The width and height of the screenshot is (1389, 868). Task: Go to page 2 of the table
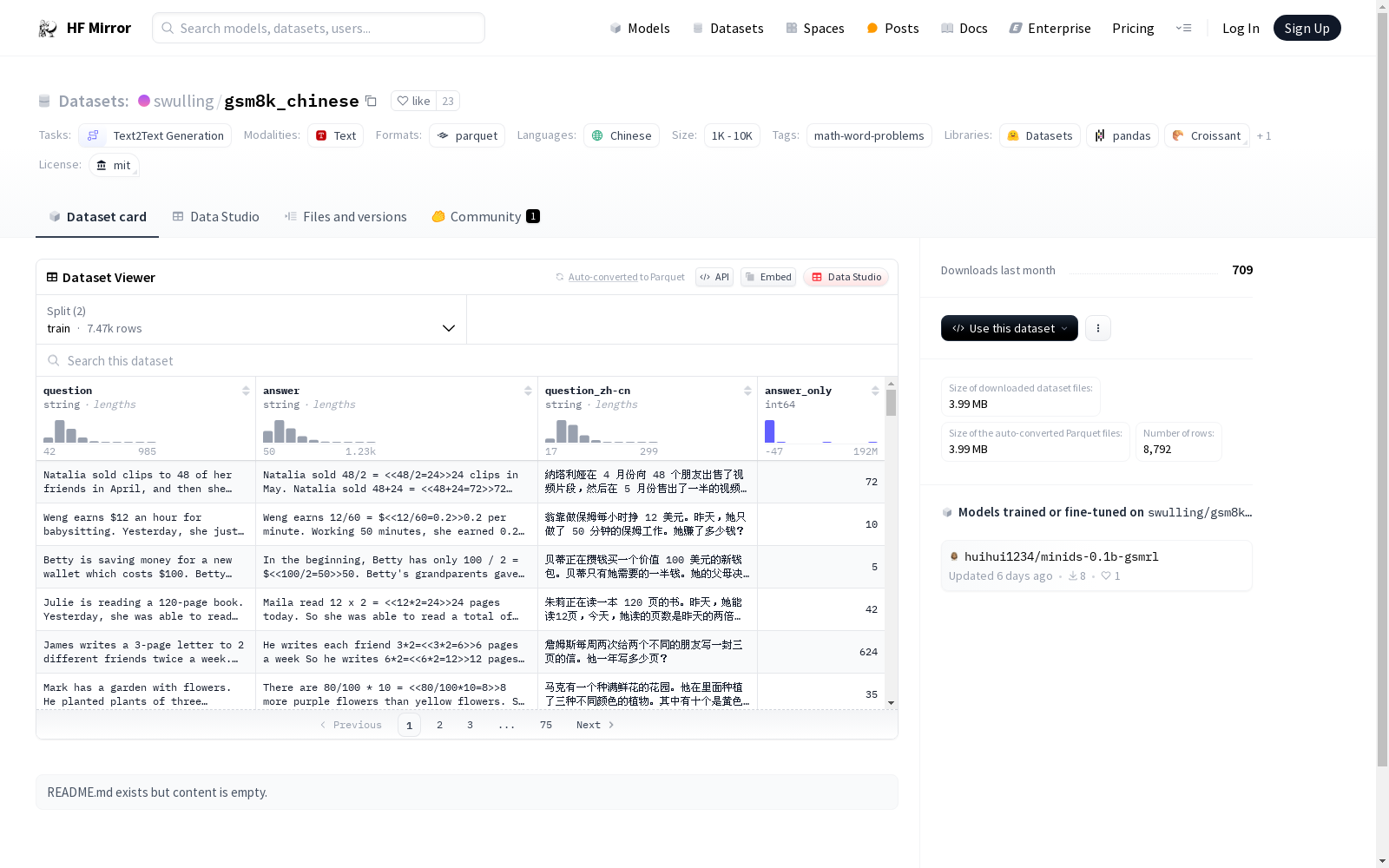tap(440, 725)
